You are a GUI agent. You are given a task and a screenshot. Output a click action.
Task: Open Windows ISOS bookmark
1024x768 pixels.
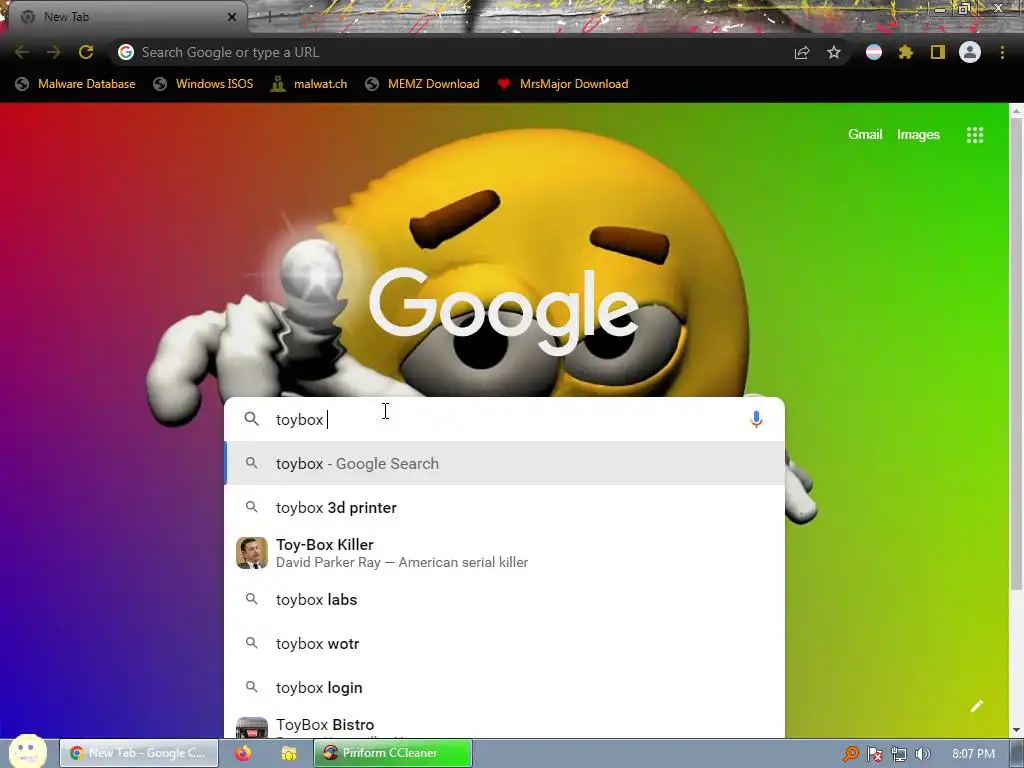pyautogui.click(x=203, y=84)
